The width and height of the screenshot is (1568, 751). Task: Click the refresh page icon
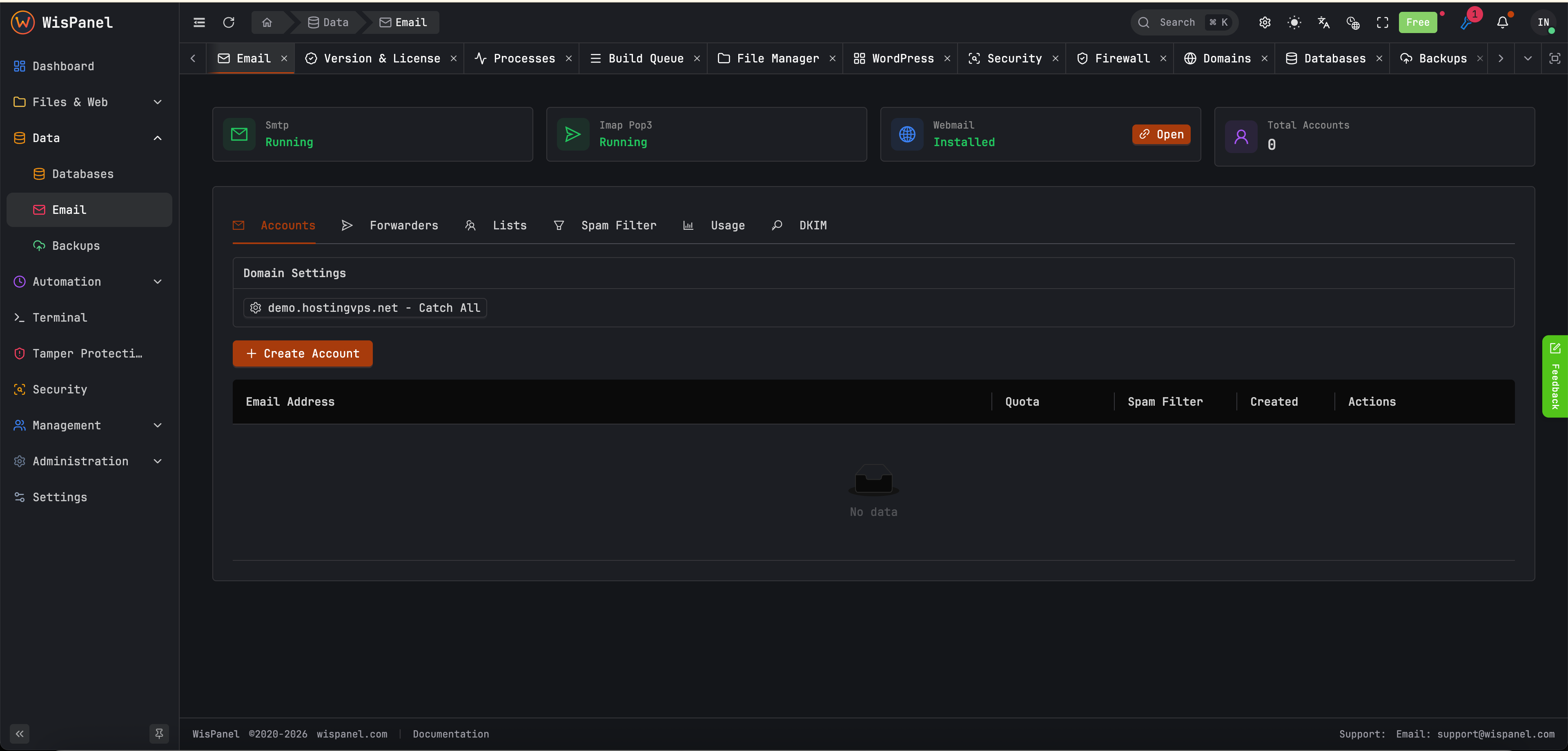(x=229, y=22)
